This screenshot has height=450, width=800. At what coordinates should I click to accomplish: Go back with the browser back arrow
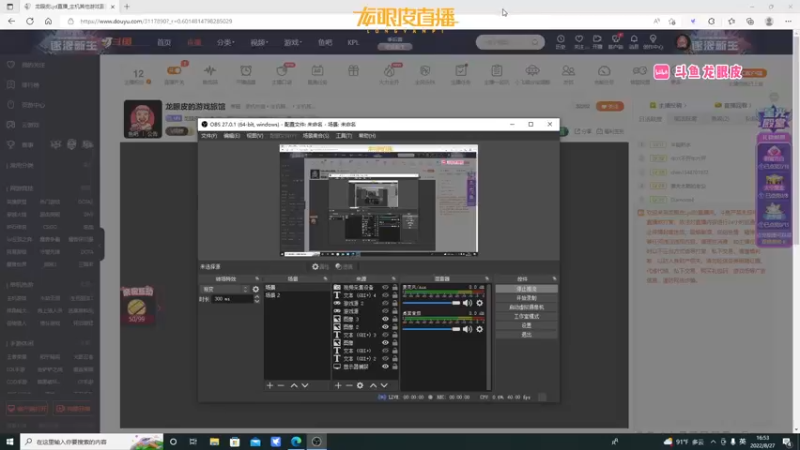pyautogui.click(x=11, y=21)
